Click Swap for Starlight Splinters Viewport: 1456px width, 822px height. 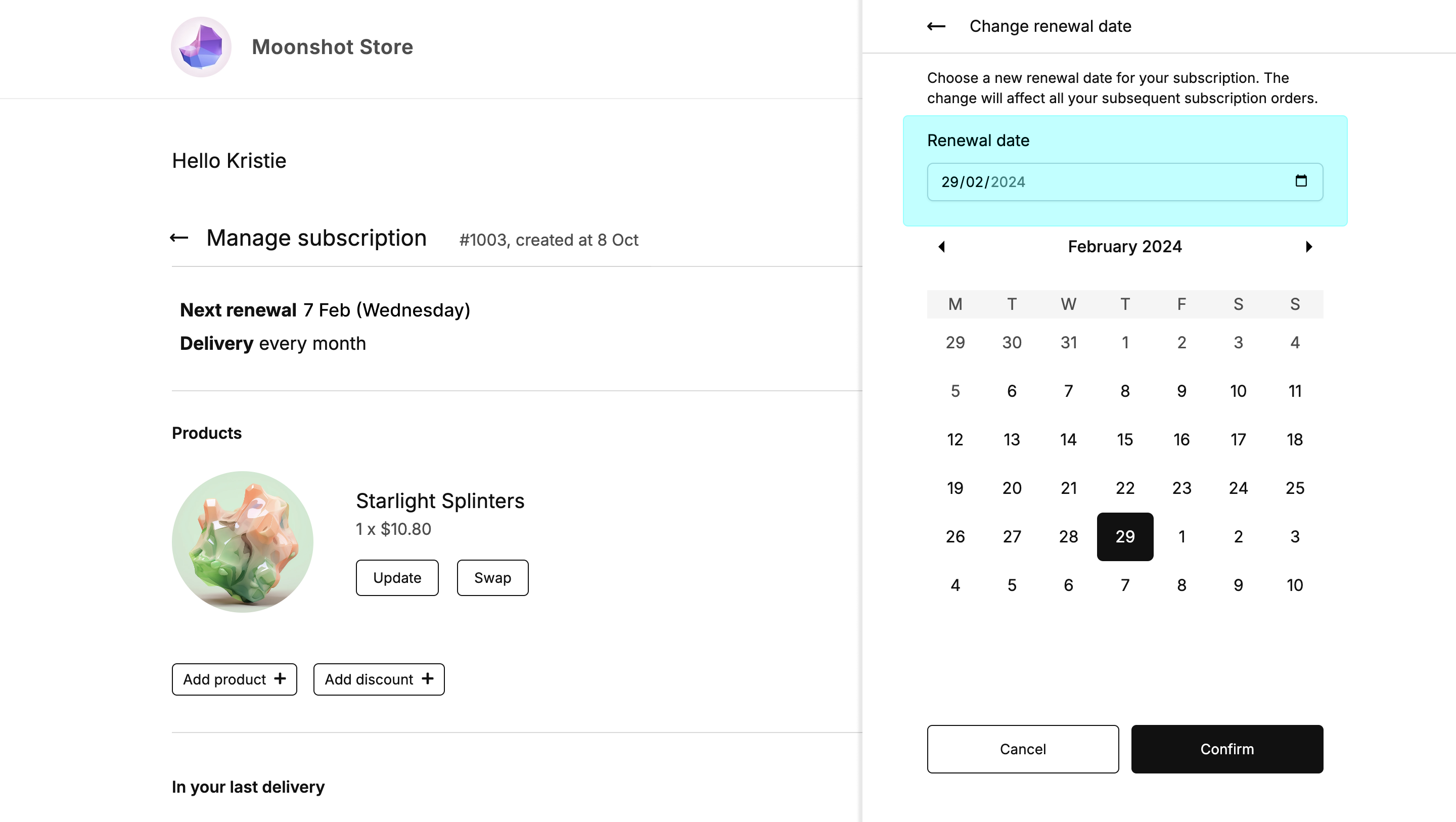pyautogui.click(x=492, y=577)
